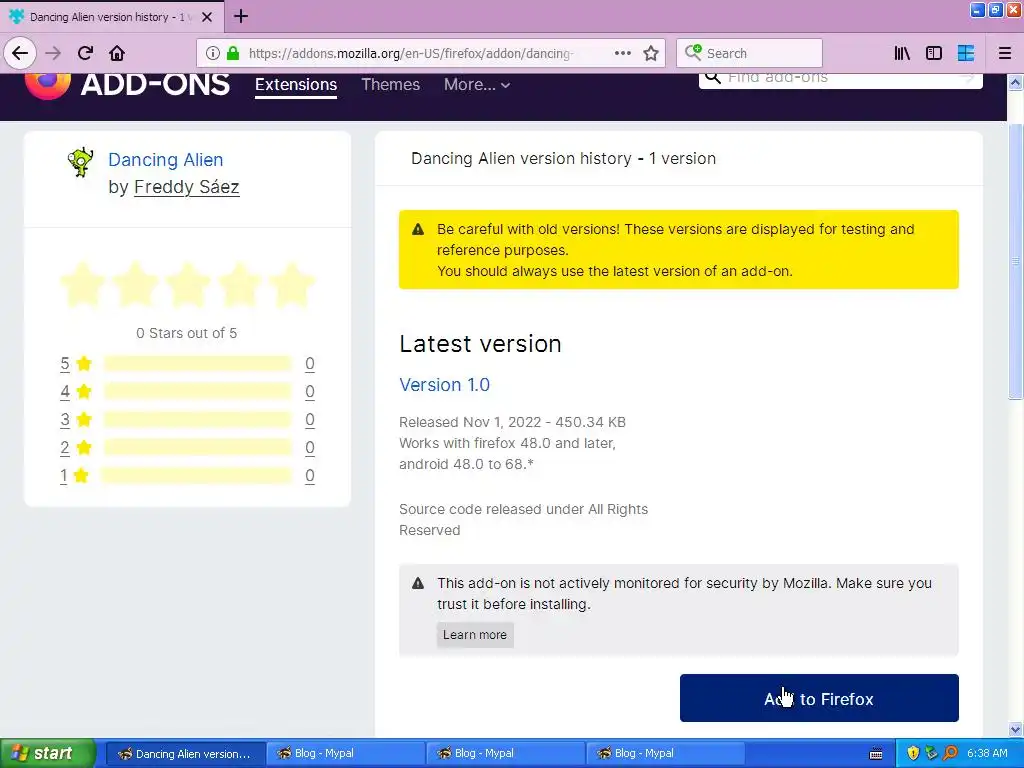Toggle the sidebar view icon
Viewport: 1024px width, 768px height.
point(934,53)
